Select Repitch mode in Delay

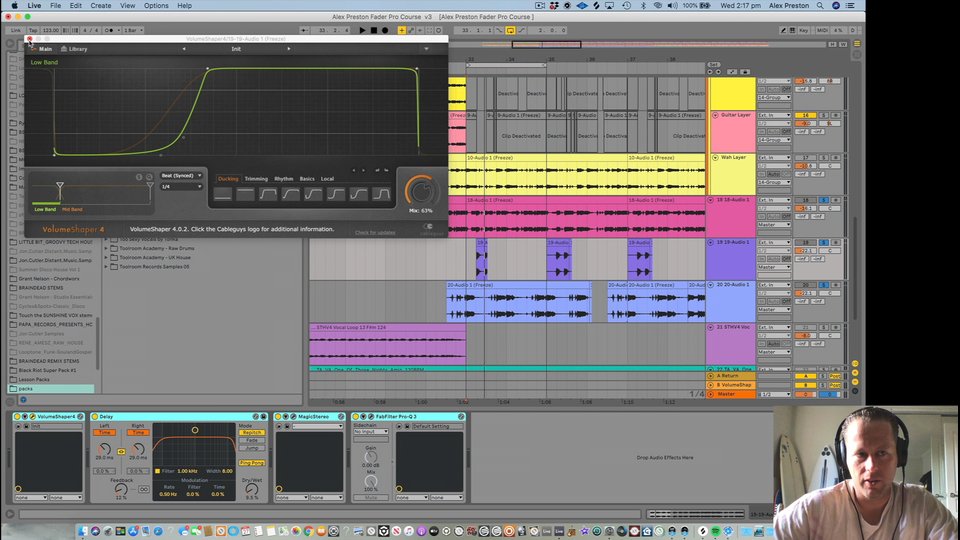(x=252, y=433)
